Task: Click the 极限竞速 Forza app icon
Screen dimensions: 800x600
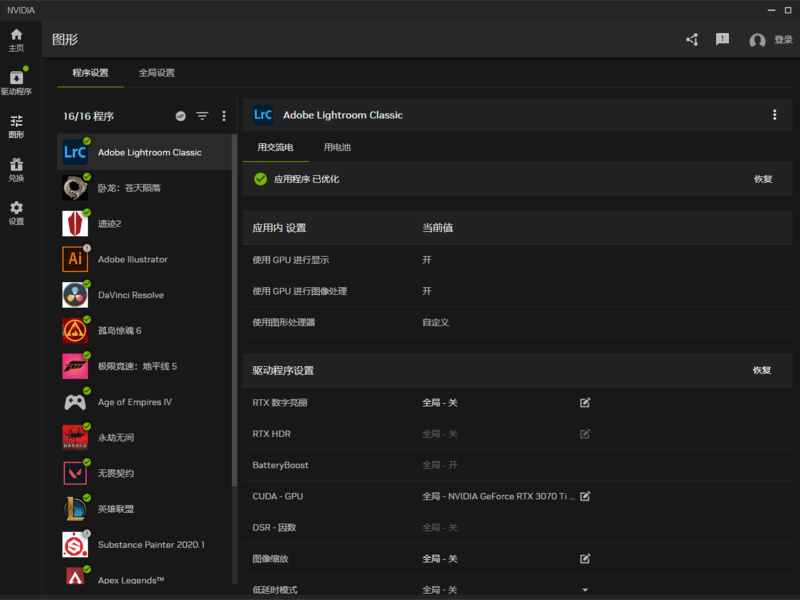Action: coord(75,366)
